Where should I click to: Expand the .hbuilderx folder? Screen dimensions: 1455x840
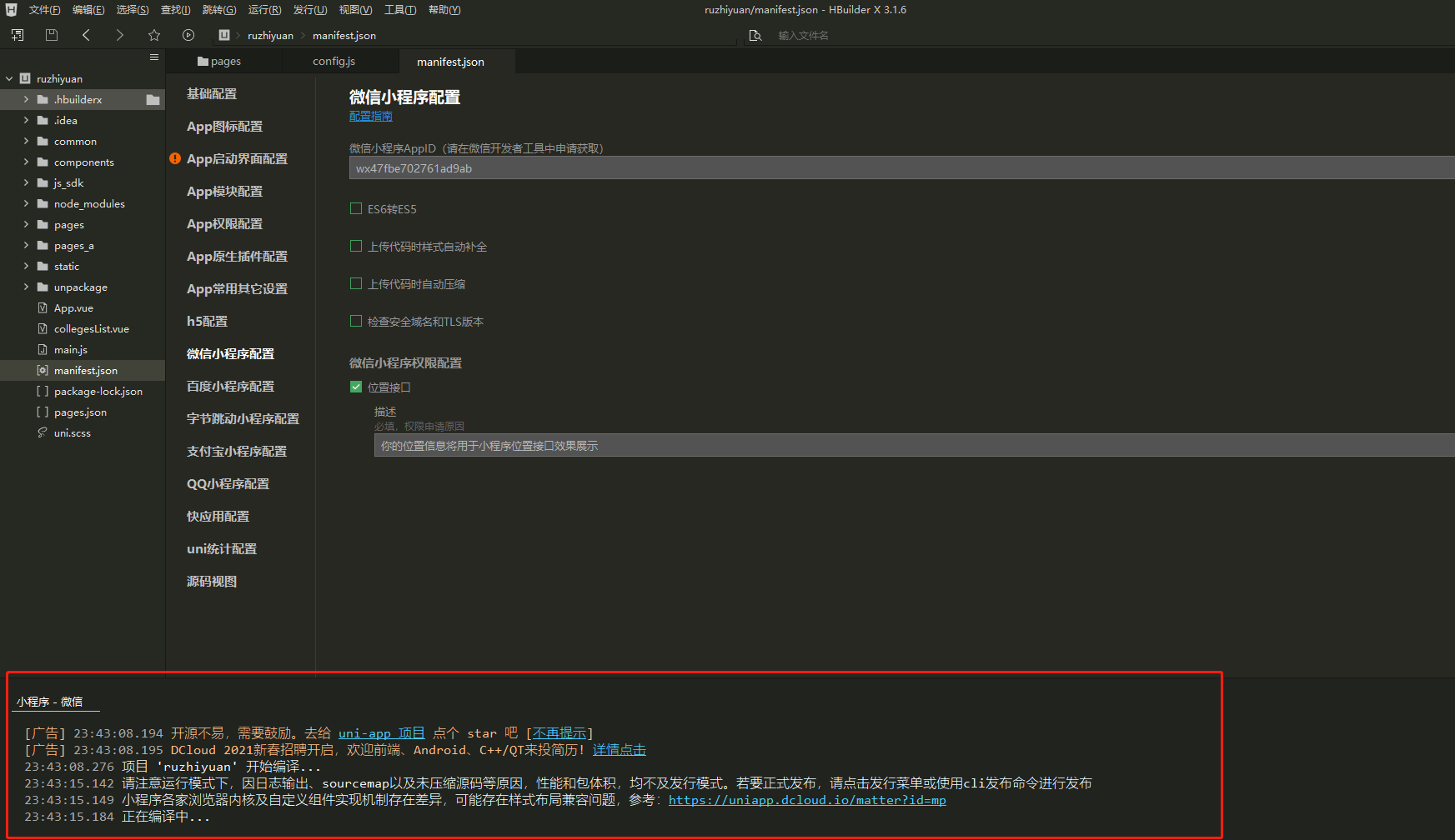click(x=26, y=99)
